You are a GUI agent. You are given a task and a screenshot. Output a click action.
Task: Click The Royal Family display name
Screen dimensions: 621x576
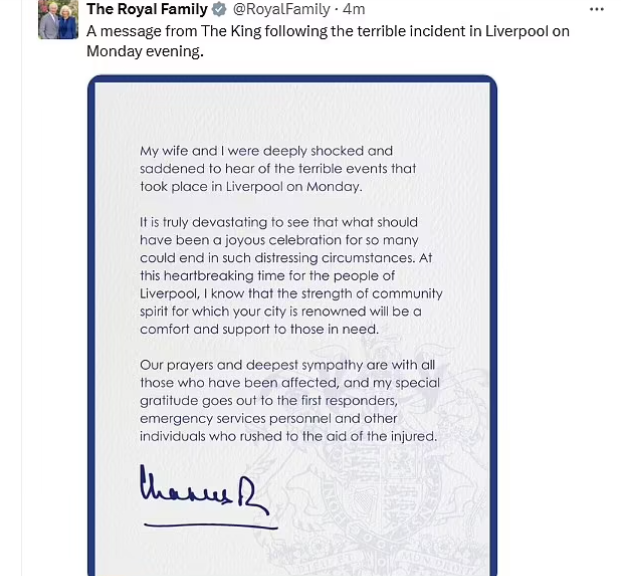click(147, 9)
